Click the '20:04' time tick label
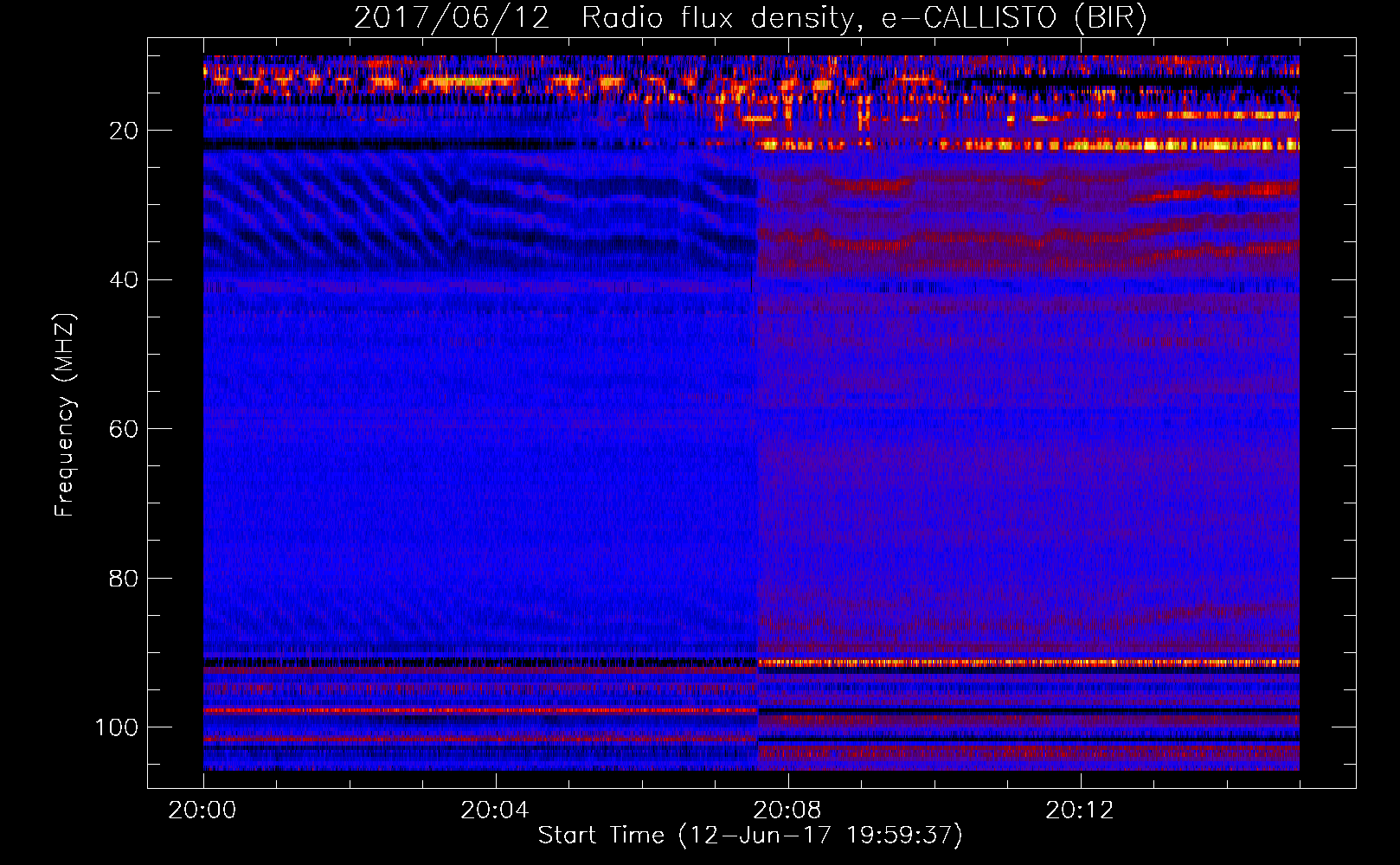This screenshot has width=1400, height=865. (x=495, y=811)
